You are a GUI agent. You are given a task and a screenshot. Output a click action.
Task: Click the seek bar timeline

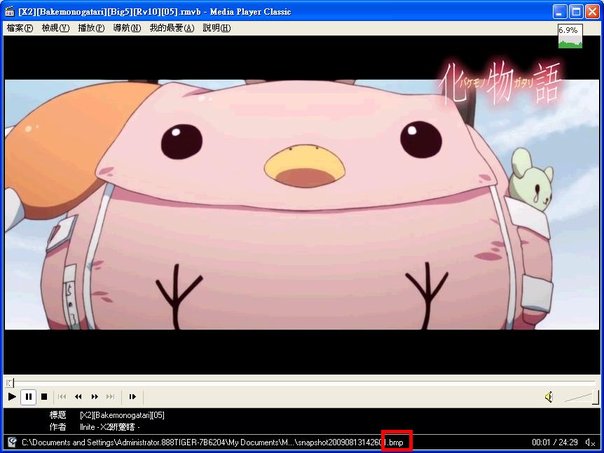[x=302, y=383]
